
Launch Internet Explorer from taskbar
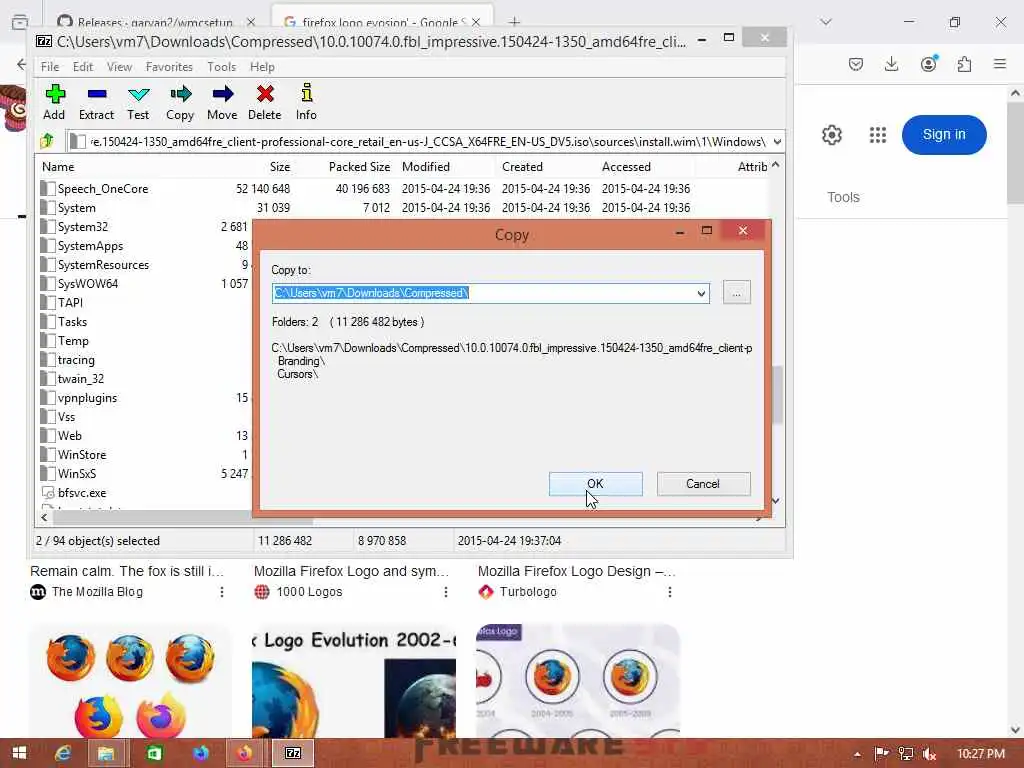pyautogui.click(x=63, y=753)
